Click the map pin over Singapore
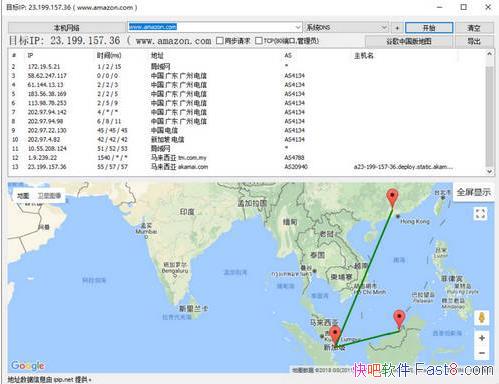Screen dimensions: 499x384 (x=335, y=336)
